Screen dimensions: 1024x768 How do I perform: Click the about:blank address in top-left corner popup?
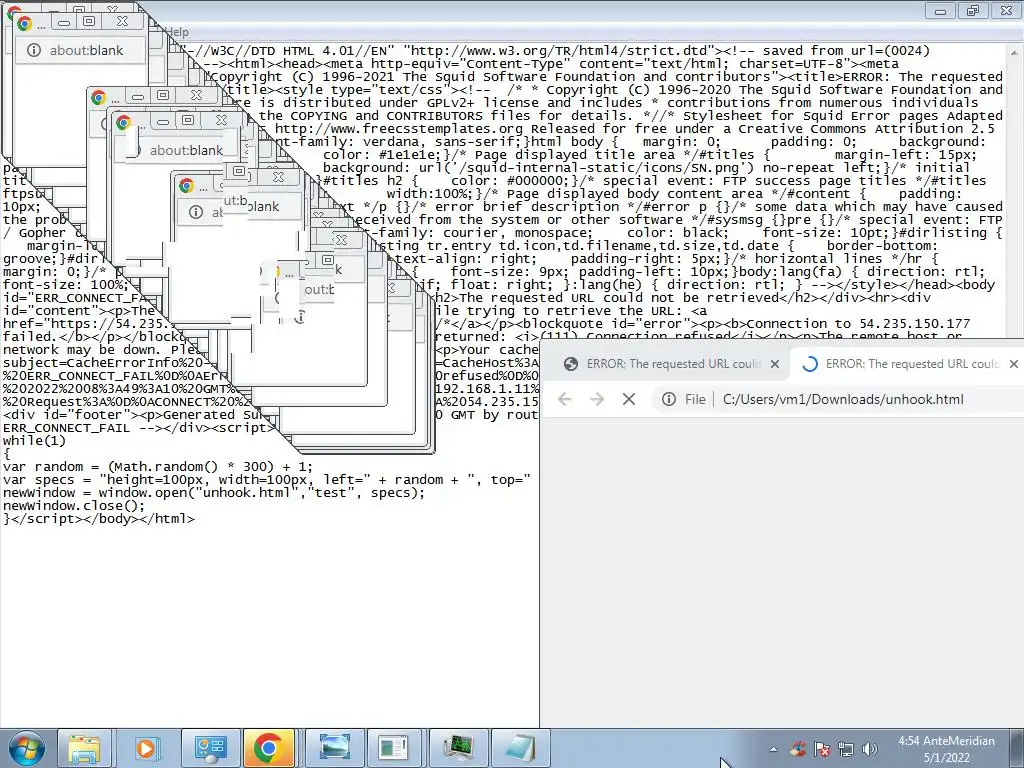coord(86,50)
